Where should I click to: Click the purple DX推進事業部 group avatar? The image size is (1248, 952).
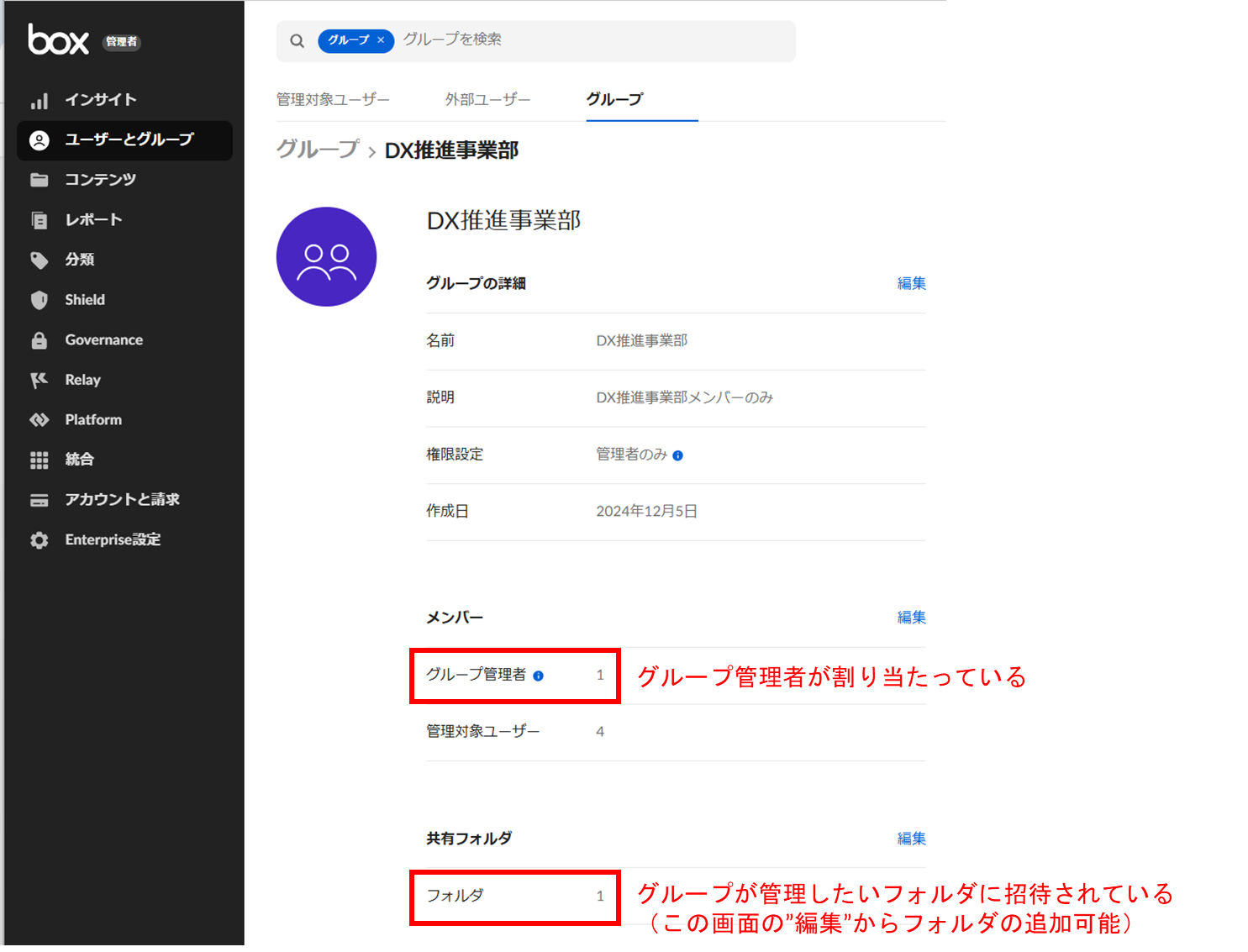[x=326, y=257]
